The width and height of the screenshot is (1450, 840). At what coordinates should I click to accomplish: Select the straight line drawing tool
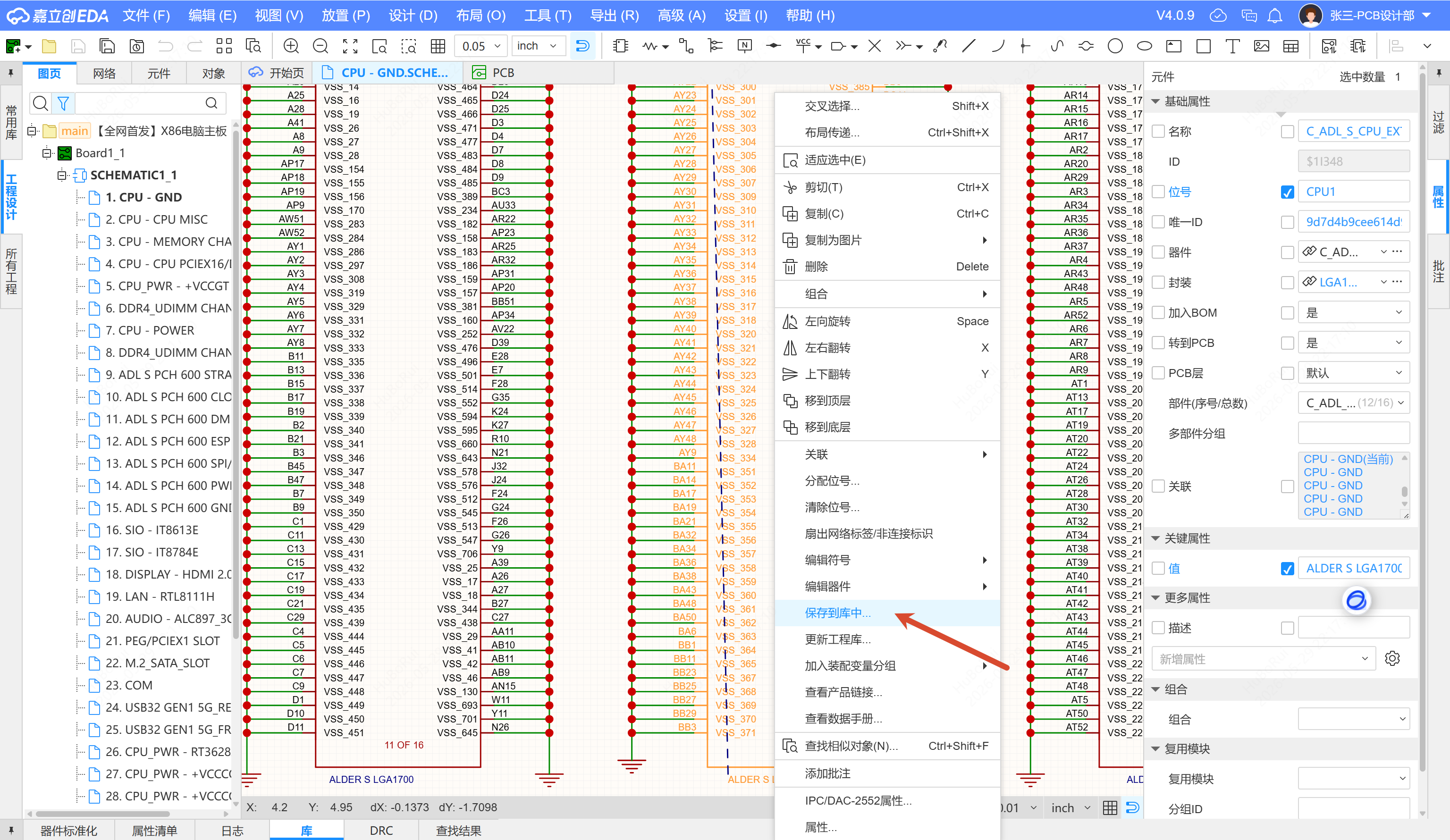[969, 46]
